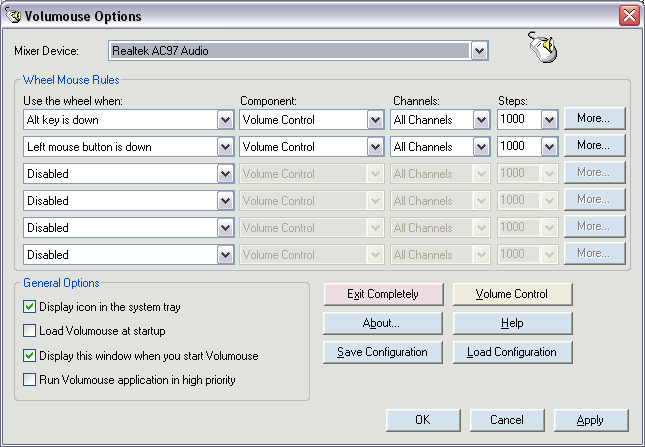Image resolution: width=645 pixels, height=447 pixels.
Task: Click the Save Configuration button
Action: [x=382, y=352]
